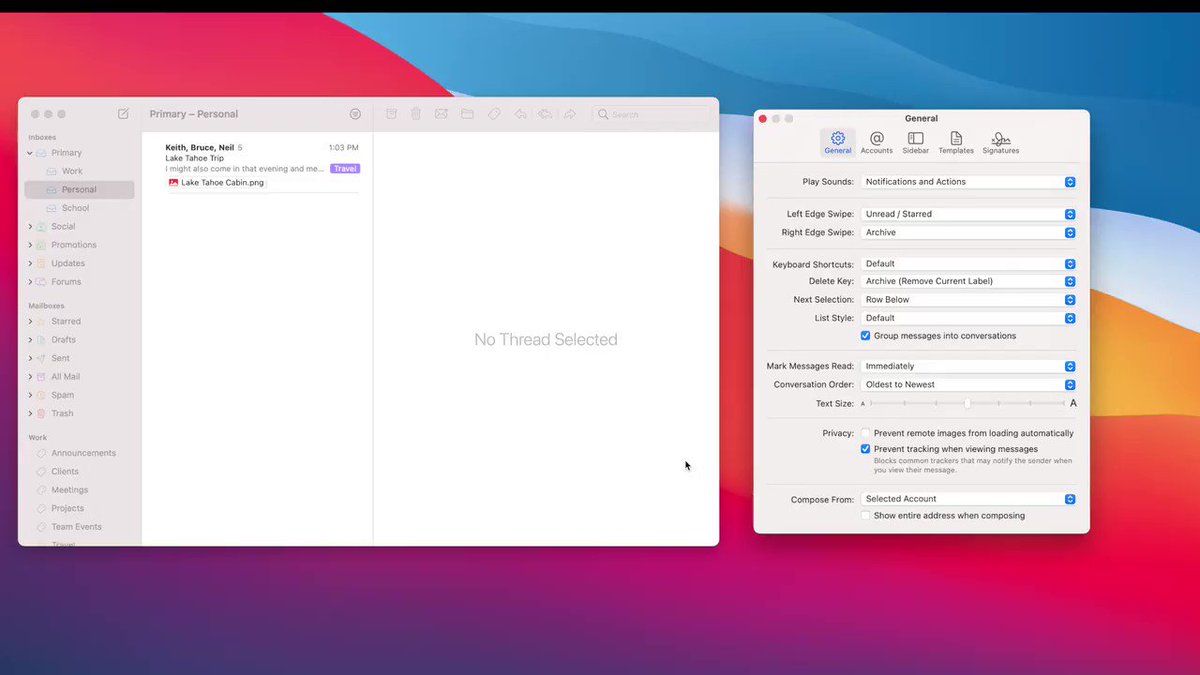Viewport: 1200px width, 675px height.
Task: Open the Team Events label in sidebar
Action: pos(79,527)
